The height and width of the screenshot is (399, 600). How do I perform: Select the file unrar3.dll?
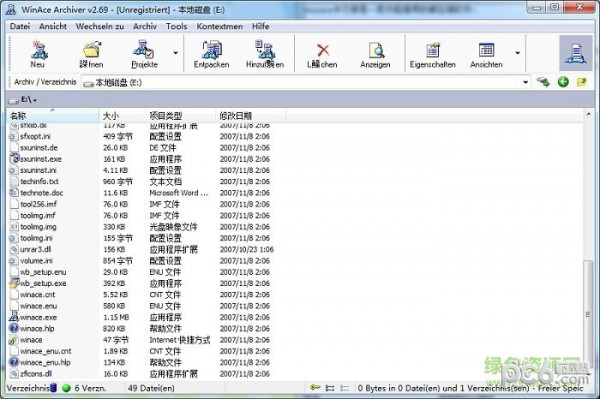click(36, 249)
